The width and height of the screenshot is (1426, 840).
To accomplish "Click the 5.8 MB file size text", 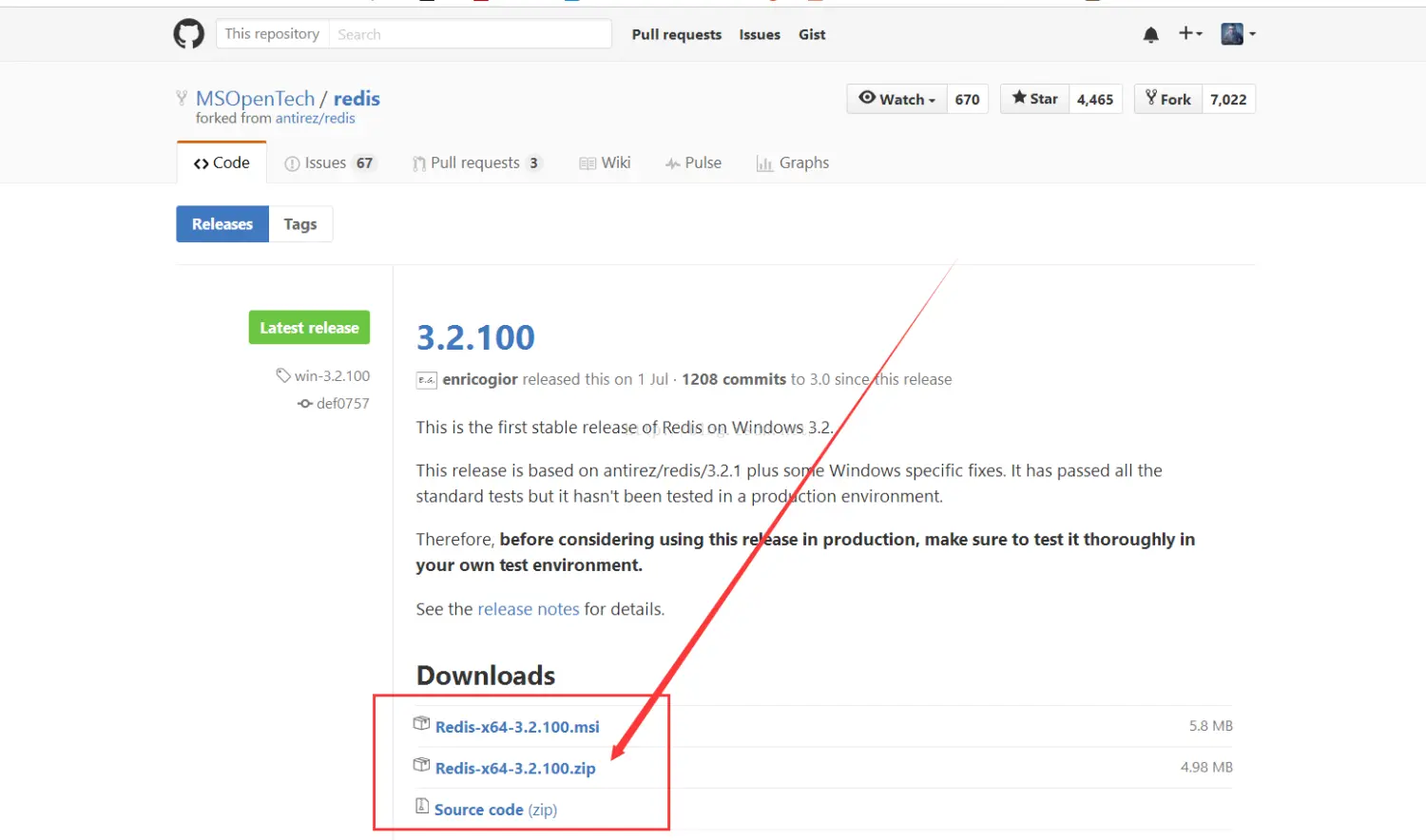I will (1210, 726).
